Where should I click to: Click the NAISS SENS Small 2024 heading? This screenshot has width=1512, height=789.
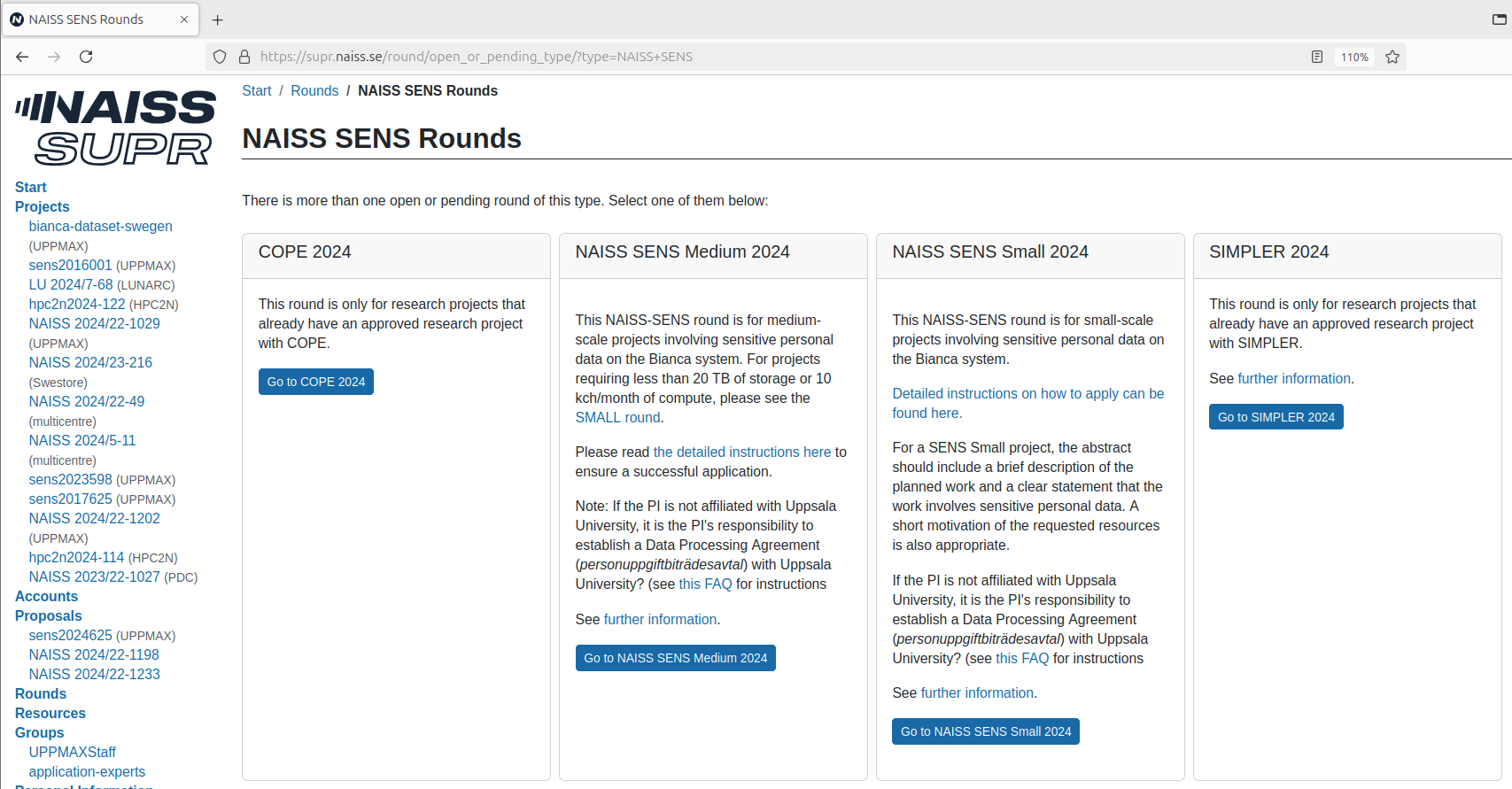pos(990,251)
